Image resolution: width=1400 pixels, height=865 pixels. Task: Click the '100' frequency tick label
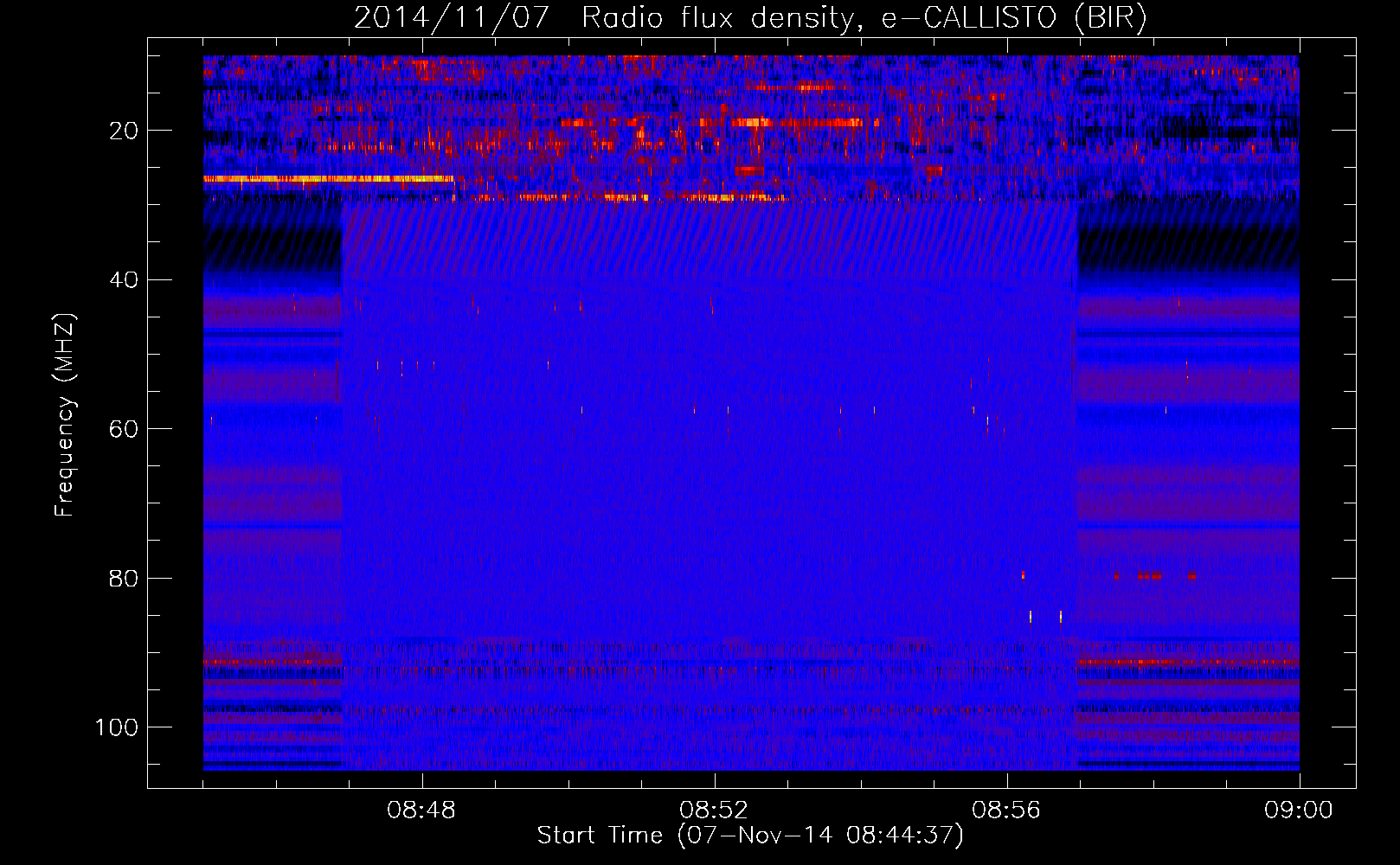(x=117, y=727)
